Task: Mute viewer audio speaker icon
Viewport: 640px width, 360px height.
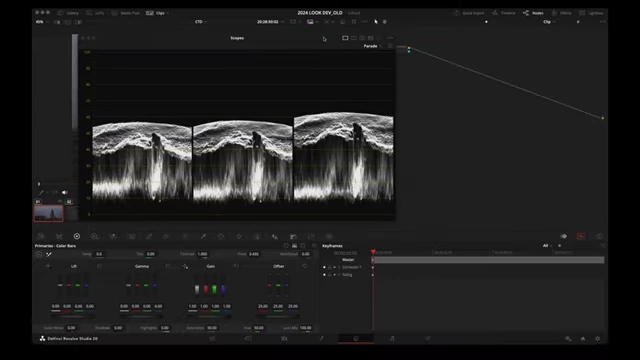Action: coord(64,192)
